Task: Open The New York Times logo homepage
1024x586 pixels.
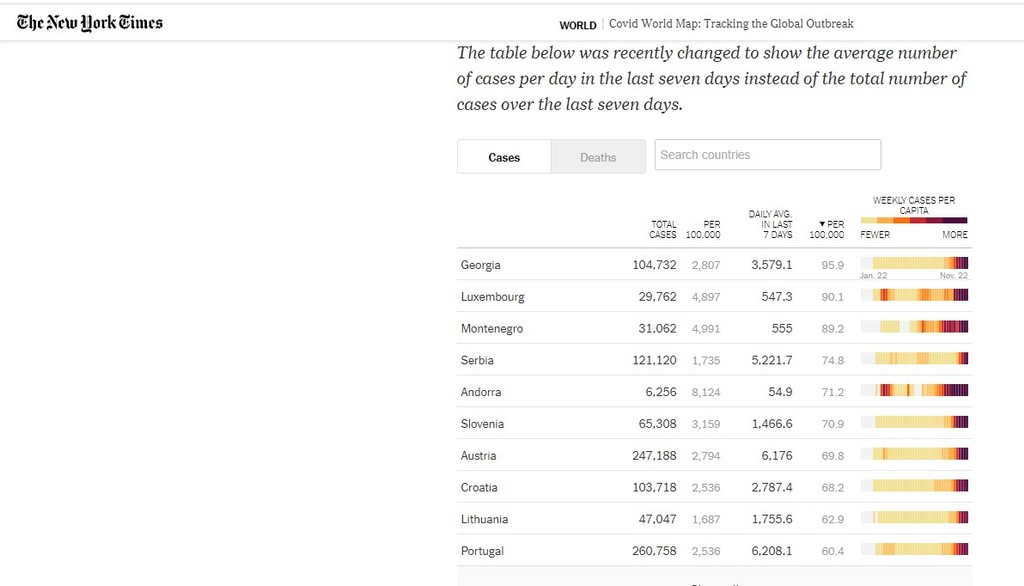Action: [x=89, y=23]
